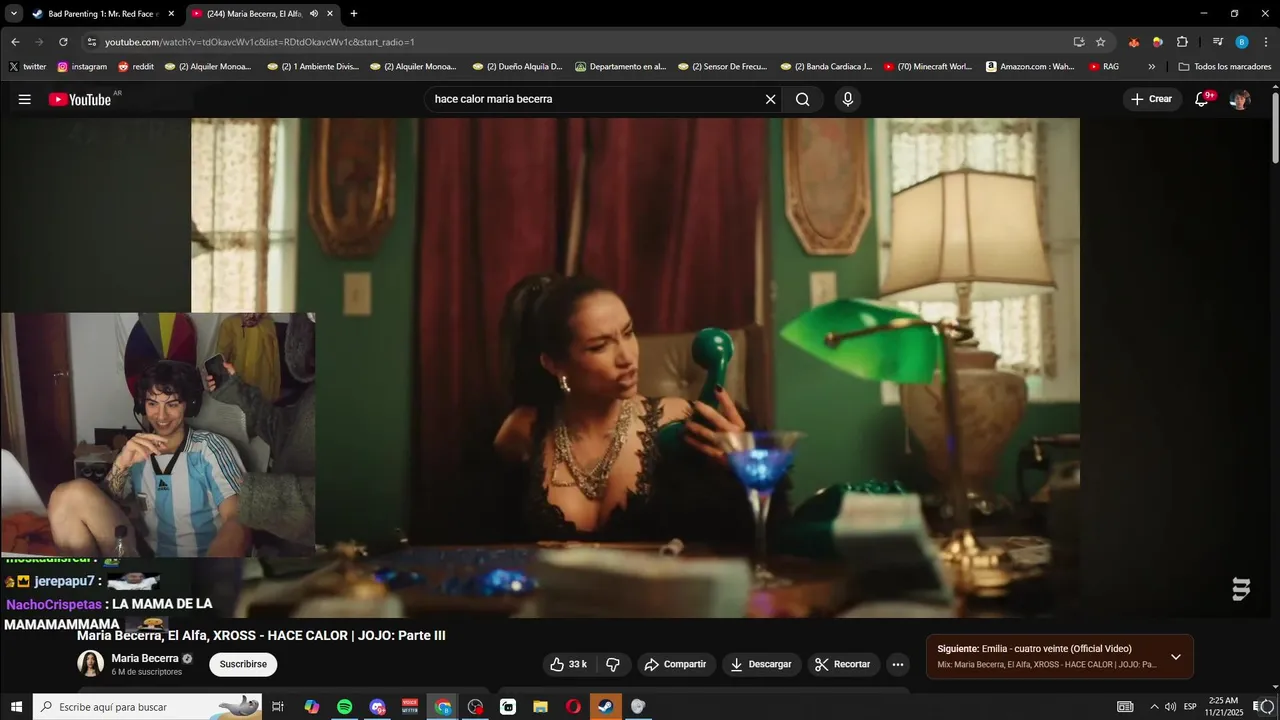Screen dimensions: 1280x720
Task: Open the Opera browser from taskbar
Action: (573, 707)
